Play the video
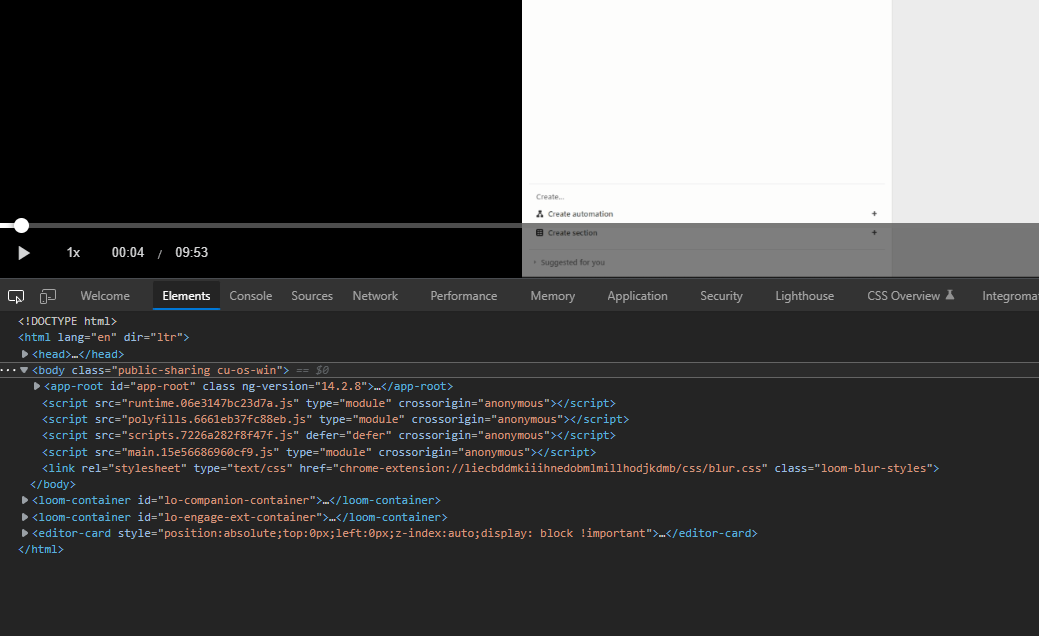Viewport: 1039px width, 636px height. tap(24, 253)
